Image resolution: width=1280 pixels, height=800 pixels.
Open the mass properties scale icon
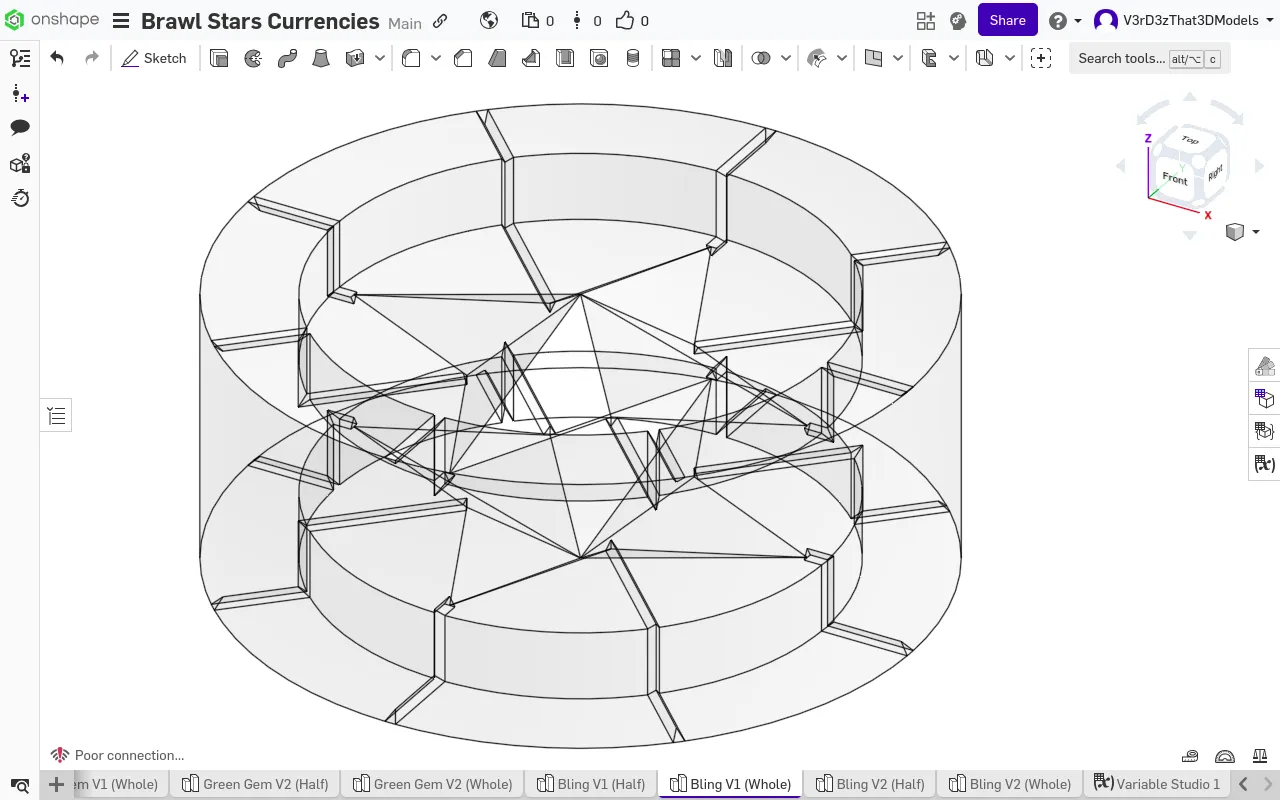(x=1260, y=756)
